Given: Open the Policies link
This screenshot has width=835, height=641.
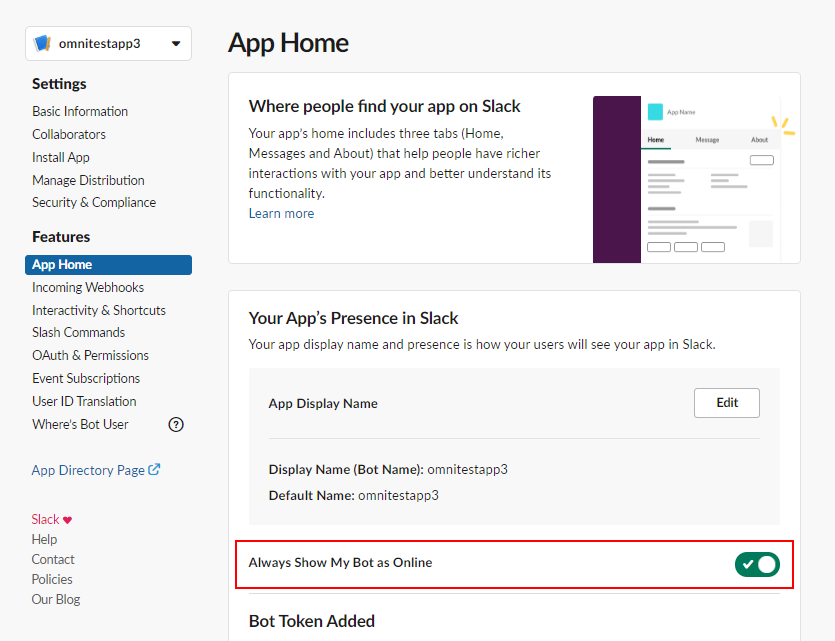Looking at the screenshot, I should 52,579.
